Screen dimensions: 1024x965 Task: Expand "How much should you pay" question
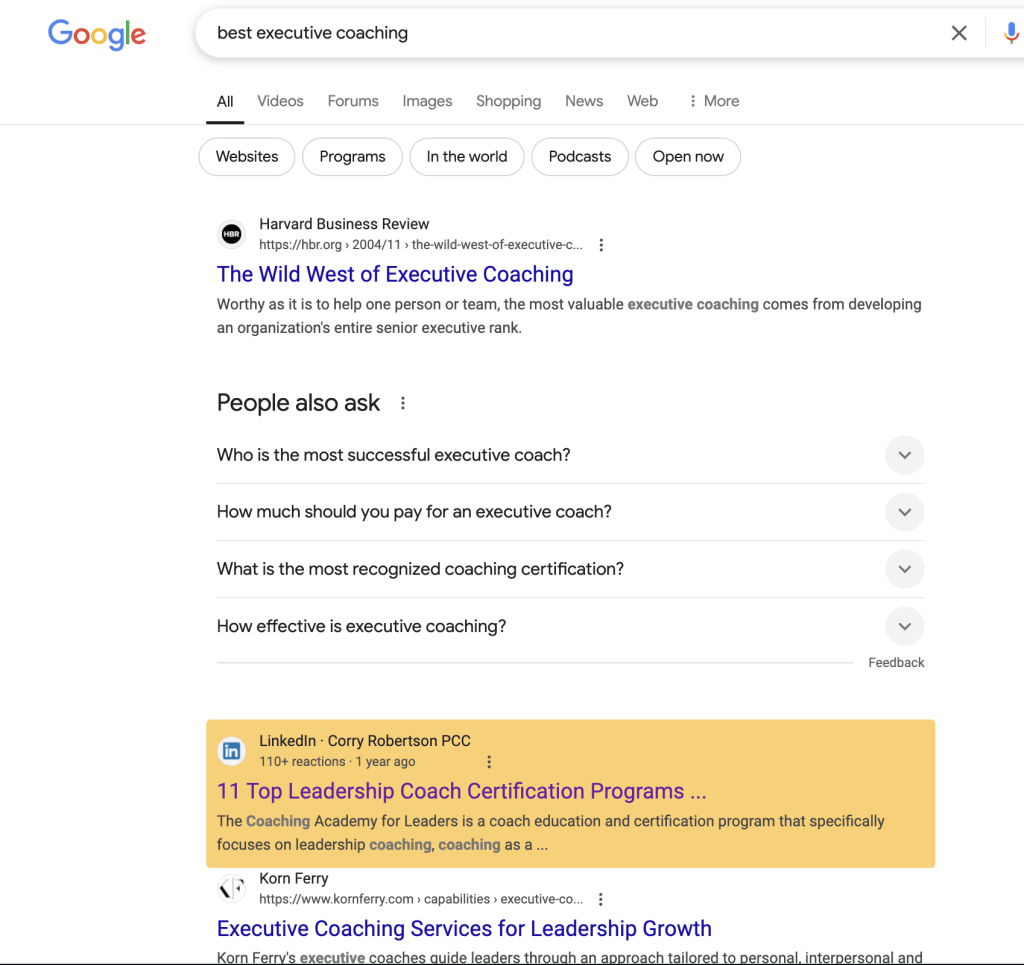(570, 512)
